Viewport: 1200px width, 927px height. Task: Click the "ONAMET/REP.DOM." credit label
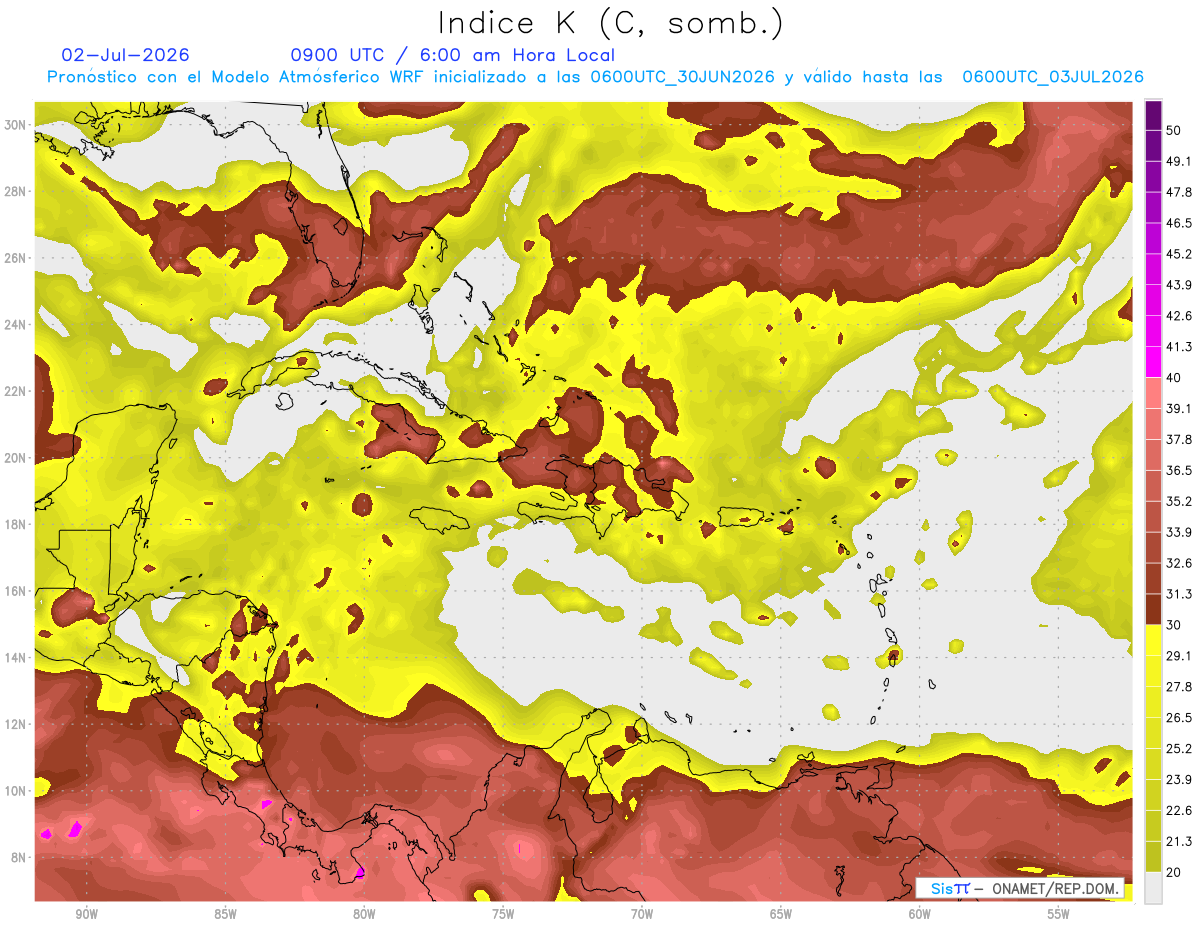[x=1056, y=888]
